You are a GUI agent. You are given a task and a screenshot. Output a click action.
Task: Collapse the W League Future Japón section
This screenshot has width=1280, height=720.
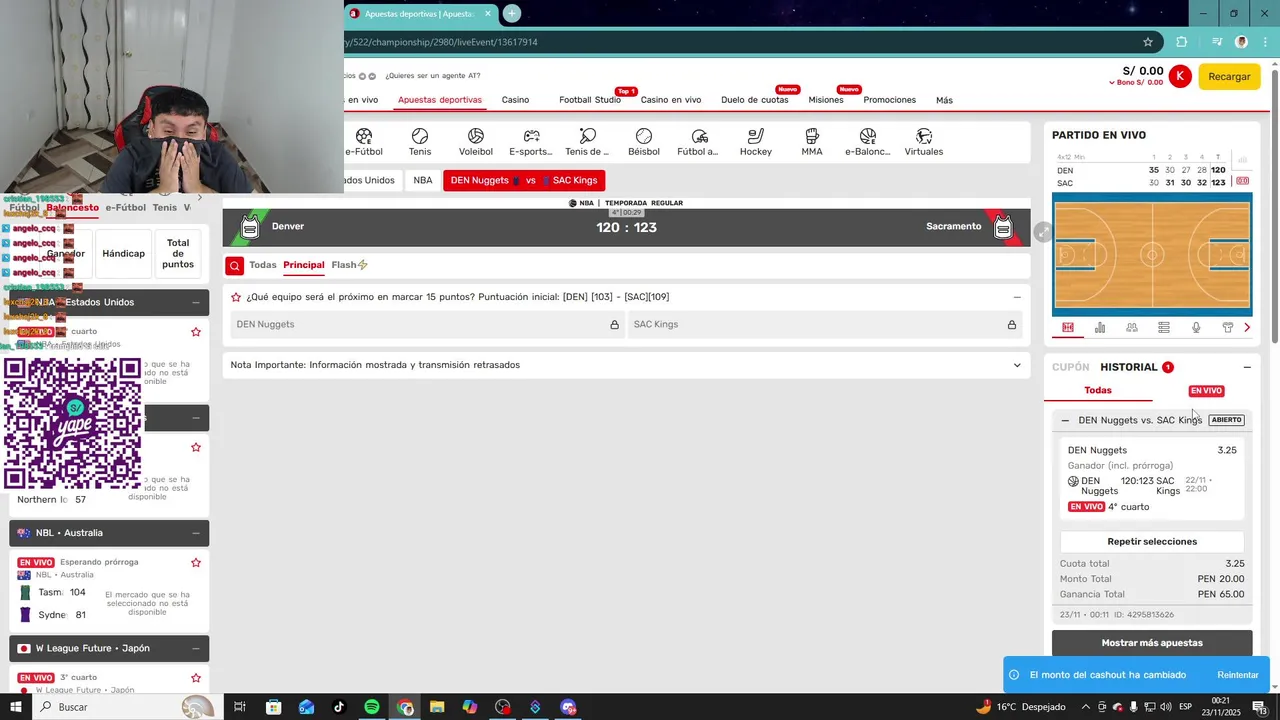coord(196,648)
